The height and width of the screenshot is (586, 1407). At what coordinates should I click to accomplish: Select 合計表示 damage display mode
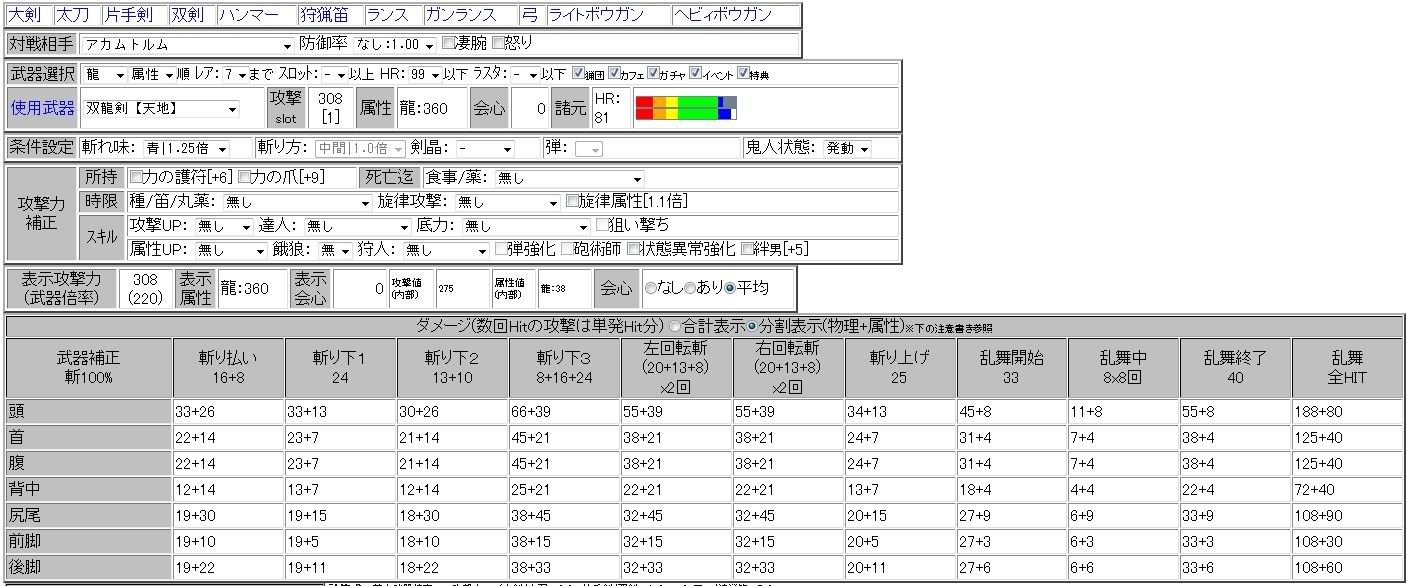click(x=675, y=327)
